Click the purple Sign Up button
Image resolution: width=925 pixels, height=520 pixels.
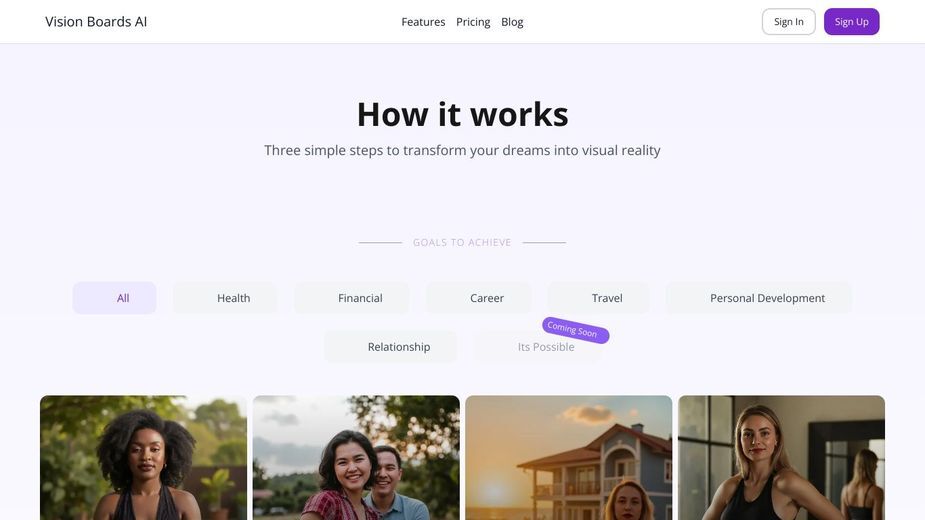(851, 22)
